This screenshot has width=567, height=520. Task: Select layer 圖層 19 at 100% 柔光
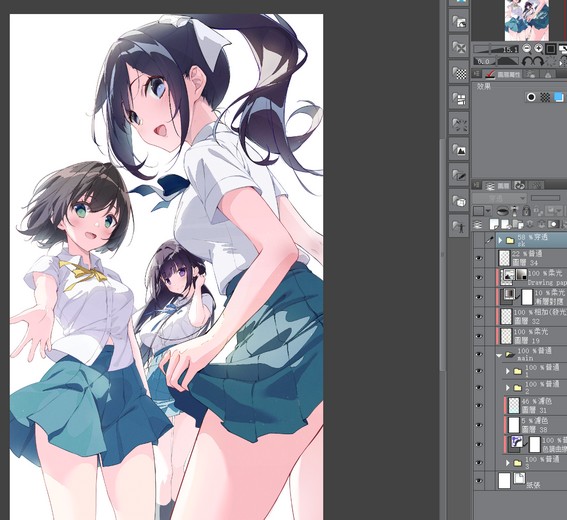(x=532, y=336)
